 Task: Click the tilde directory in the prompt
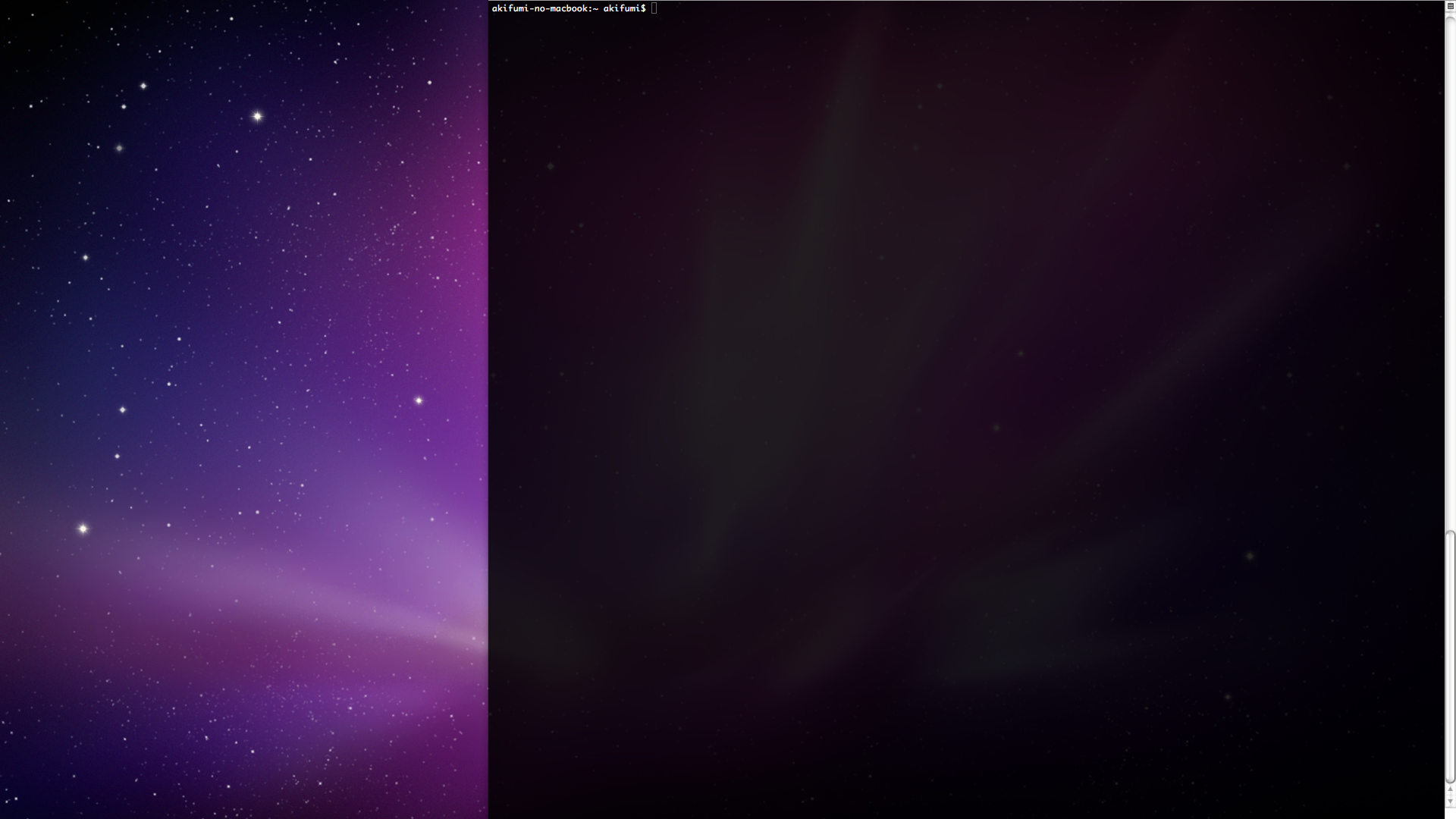click(x=595, y=8)
